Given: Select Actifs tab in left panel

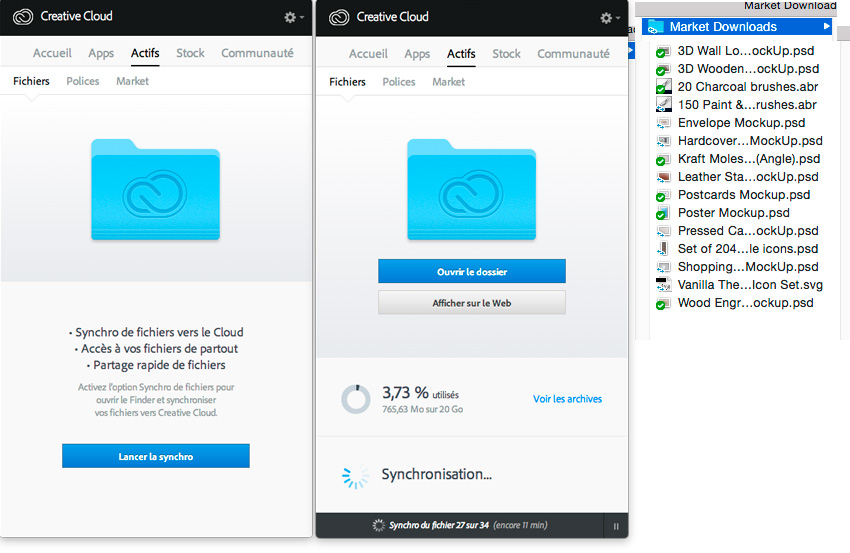Looking at the screenshot, I should 145,53.
